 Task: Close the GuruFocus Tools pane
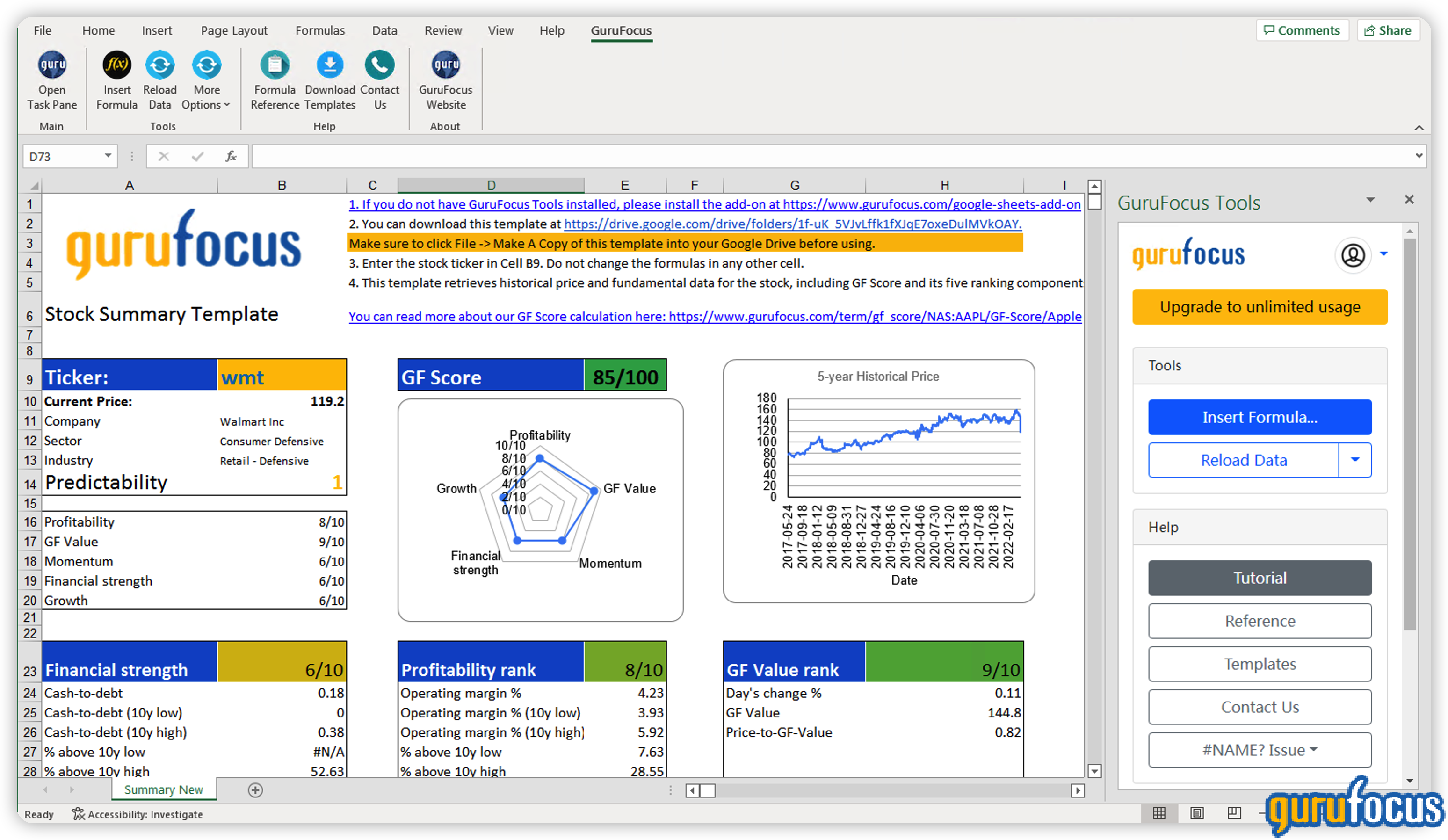click(1409, 199)
